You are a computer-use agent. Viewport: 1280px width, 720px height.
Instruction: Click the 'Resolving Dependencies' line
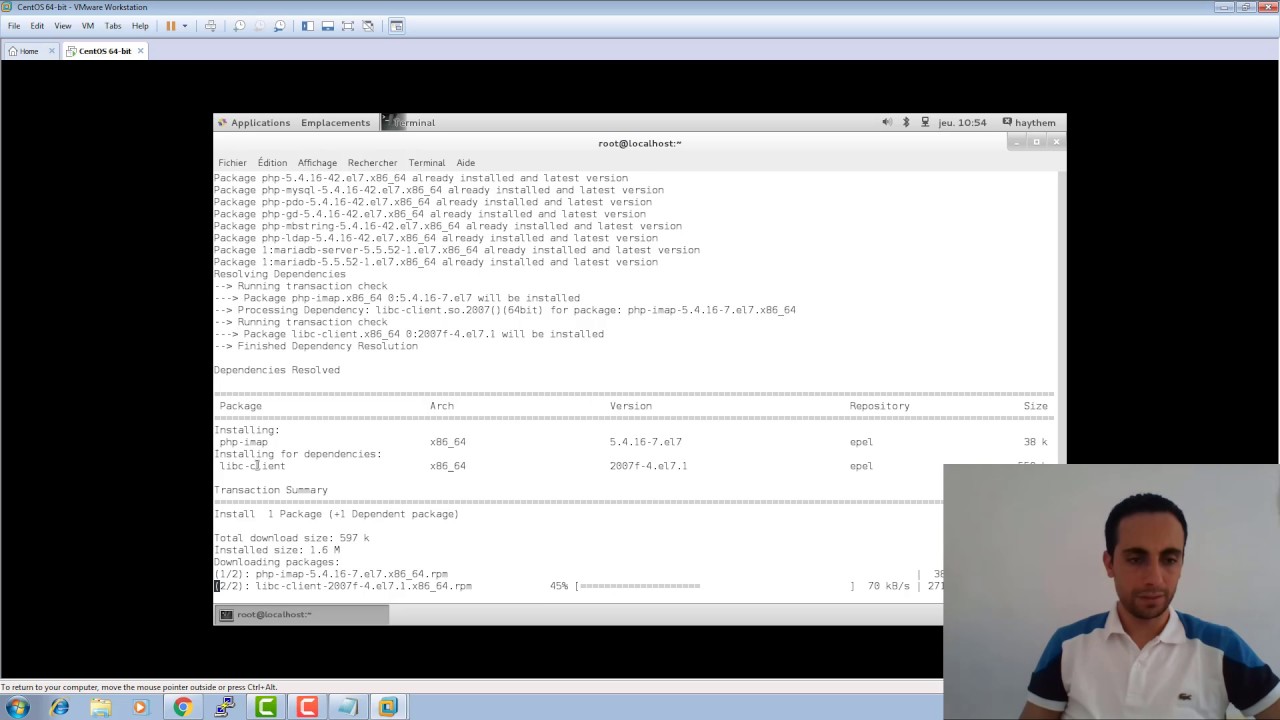tap(280, 274)
